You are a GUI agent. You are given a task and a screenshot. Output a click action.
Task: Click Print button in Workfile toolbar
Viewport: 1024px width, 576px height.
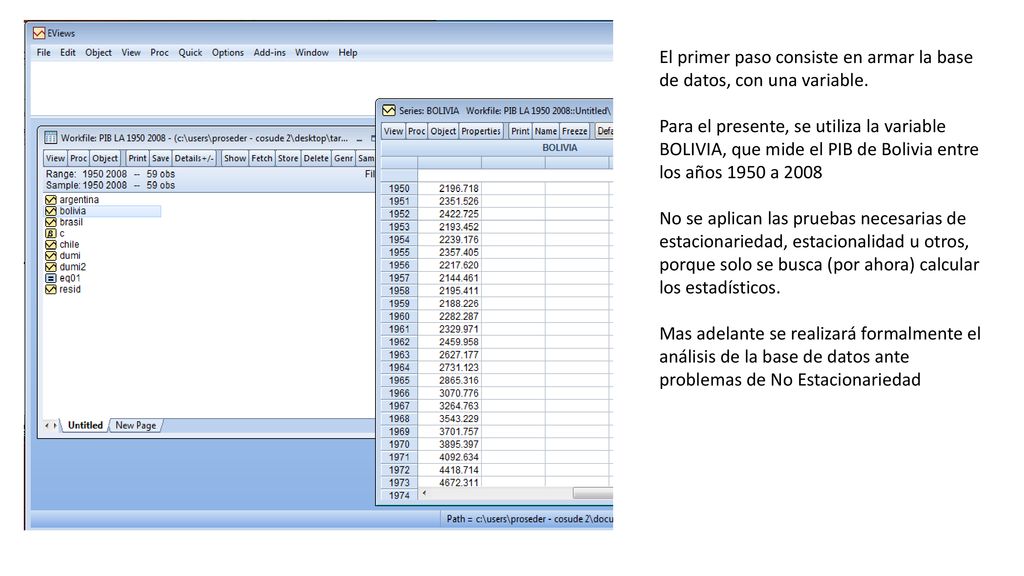click(137, 158)
